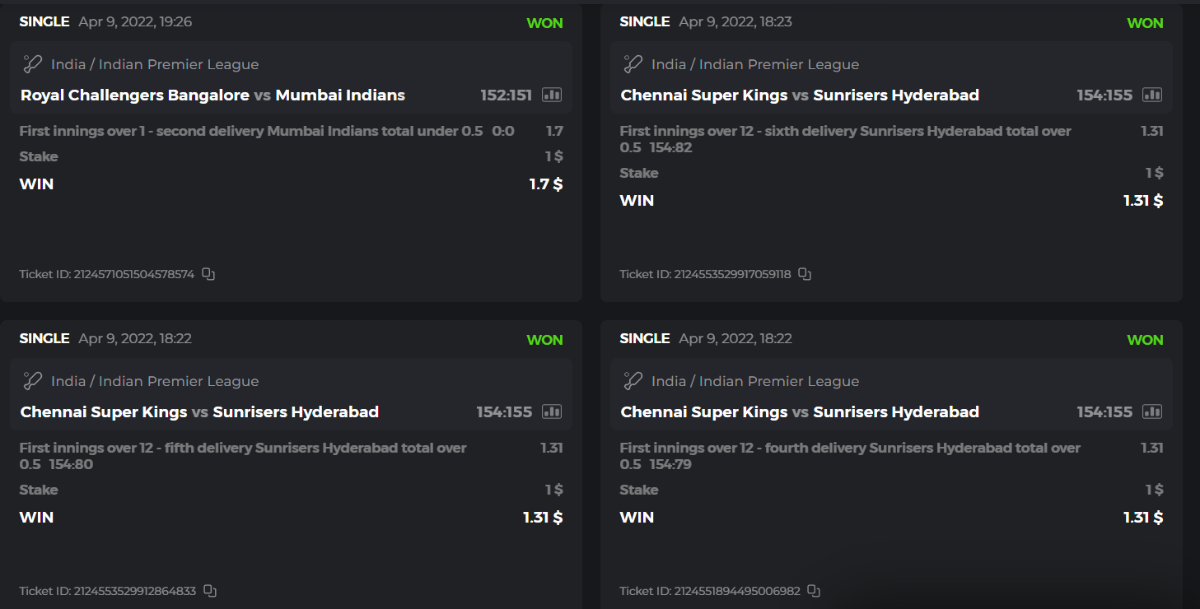
Task: Click WON status on the 18:23 bet
Action: coord(1145,23)
